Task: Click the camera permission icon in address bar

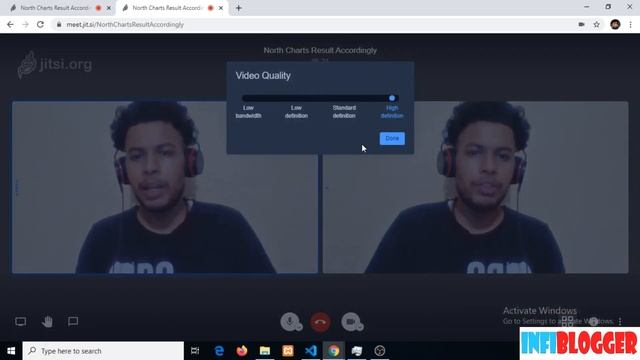Action: (581, 24)
